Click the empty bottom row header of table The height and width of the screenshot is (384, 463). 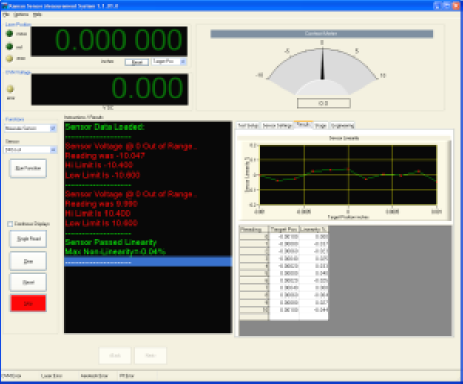254,317
